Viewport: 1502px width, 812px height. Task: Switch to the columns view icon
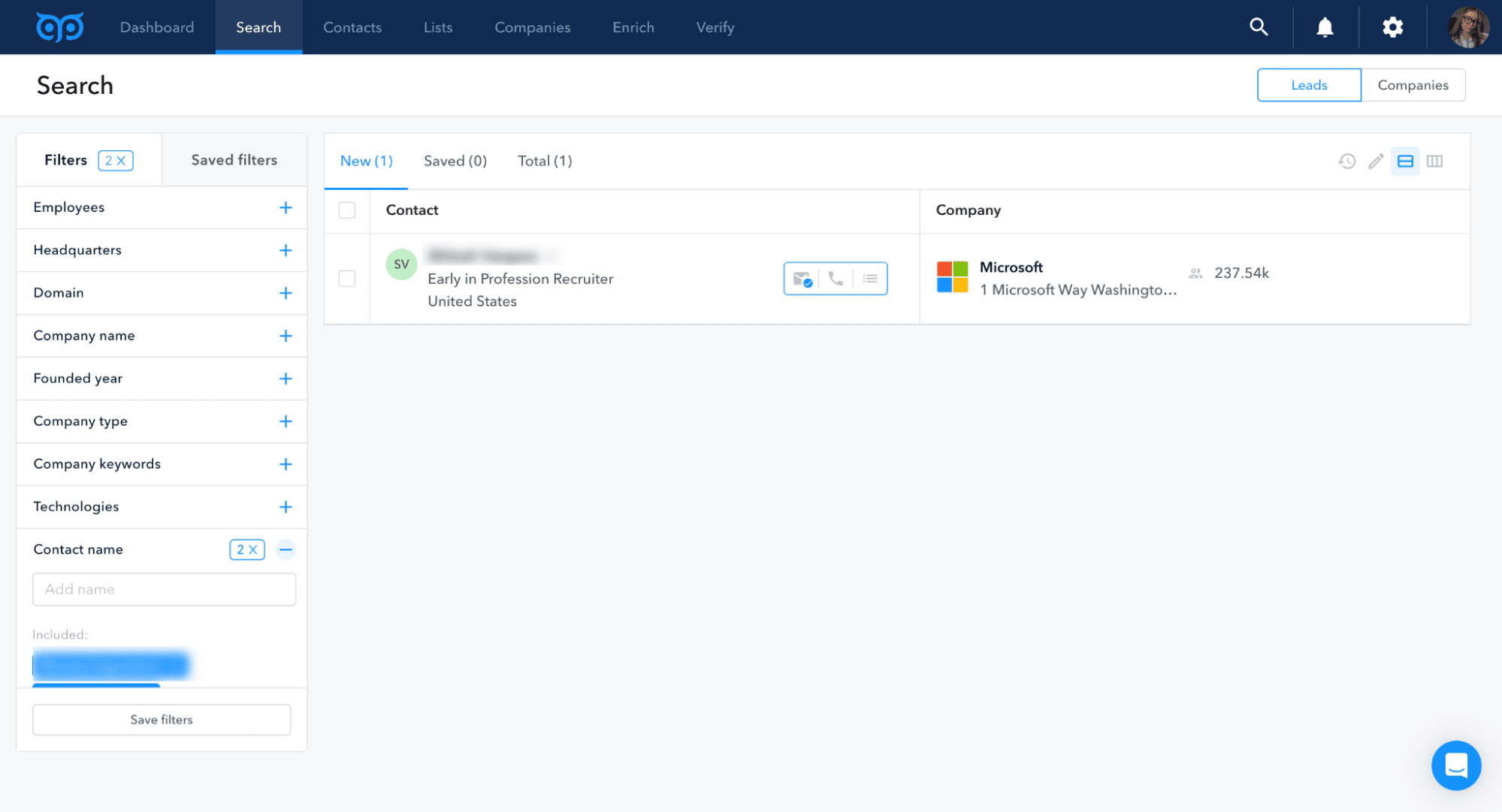[1434, 161]
